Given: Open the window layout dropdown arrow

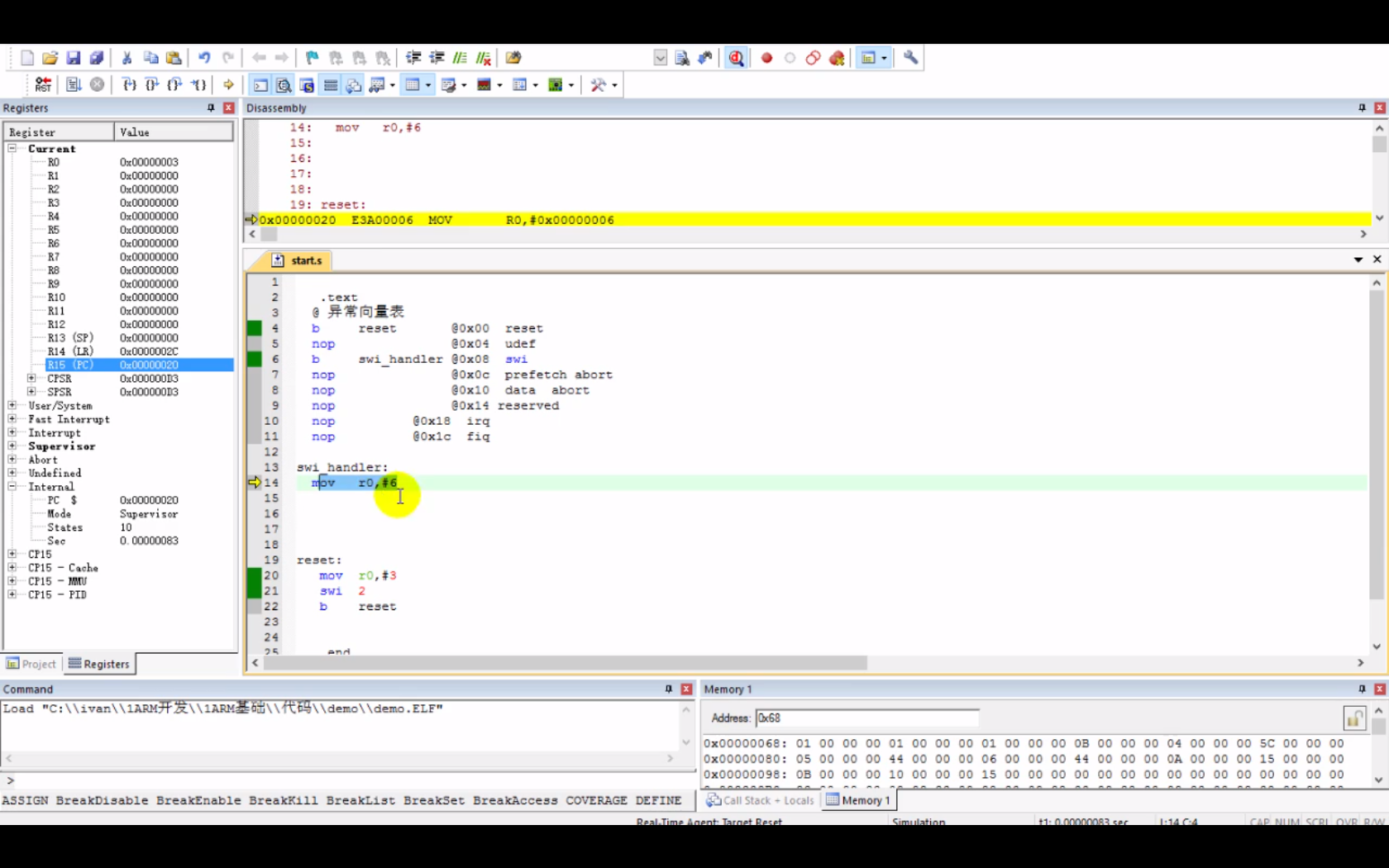Looking at the screenshot, I should (884, 58).
